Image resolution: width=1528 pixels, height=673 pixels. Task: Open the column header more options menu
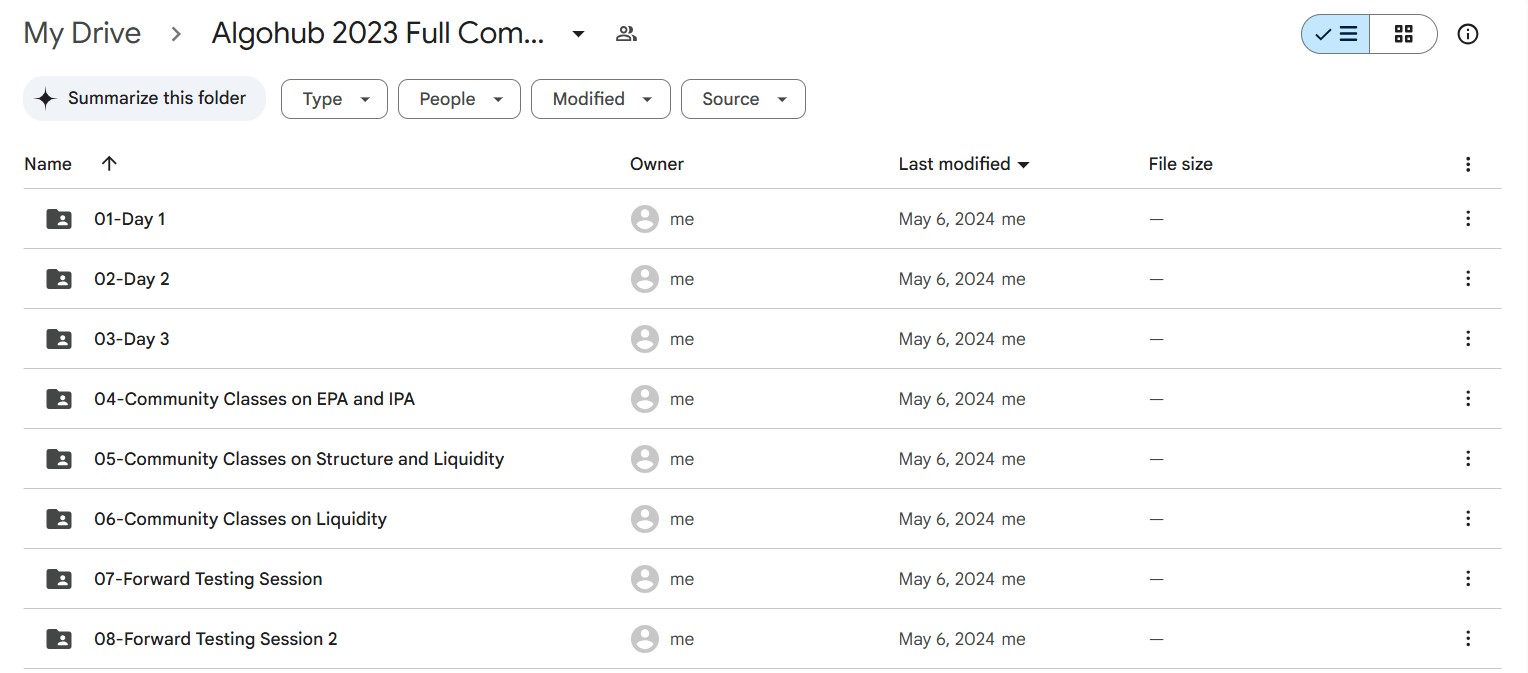pyautogui.click(x=1468, y=164)
